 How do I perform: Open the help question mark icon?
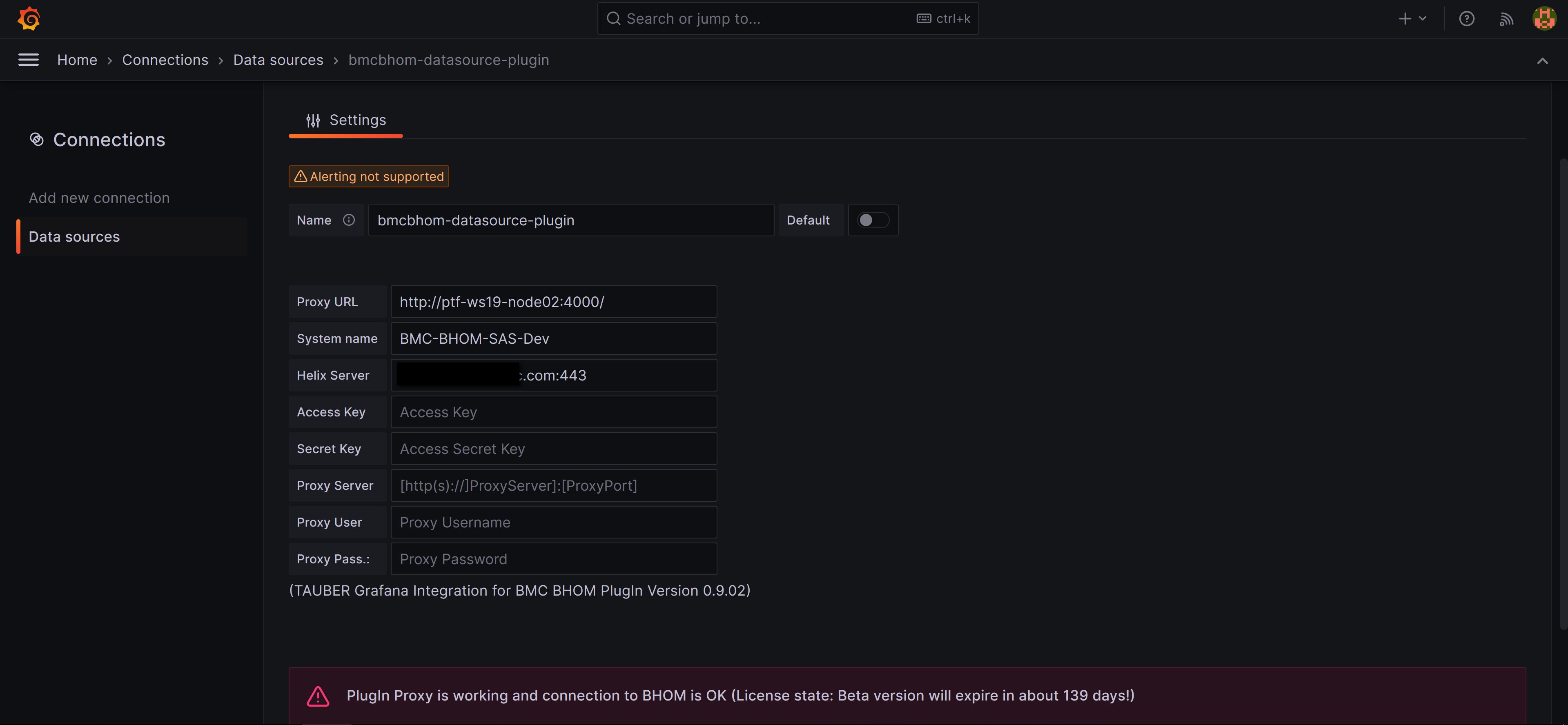[x=1467, y=19]
